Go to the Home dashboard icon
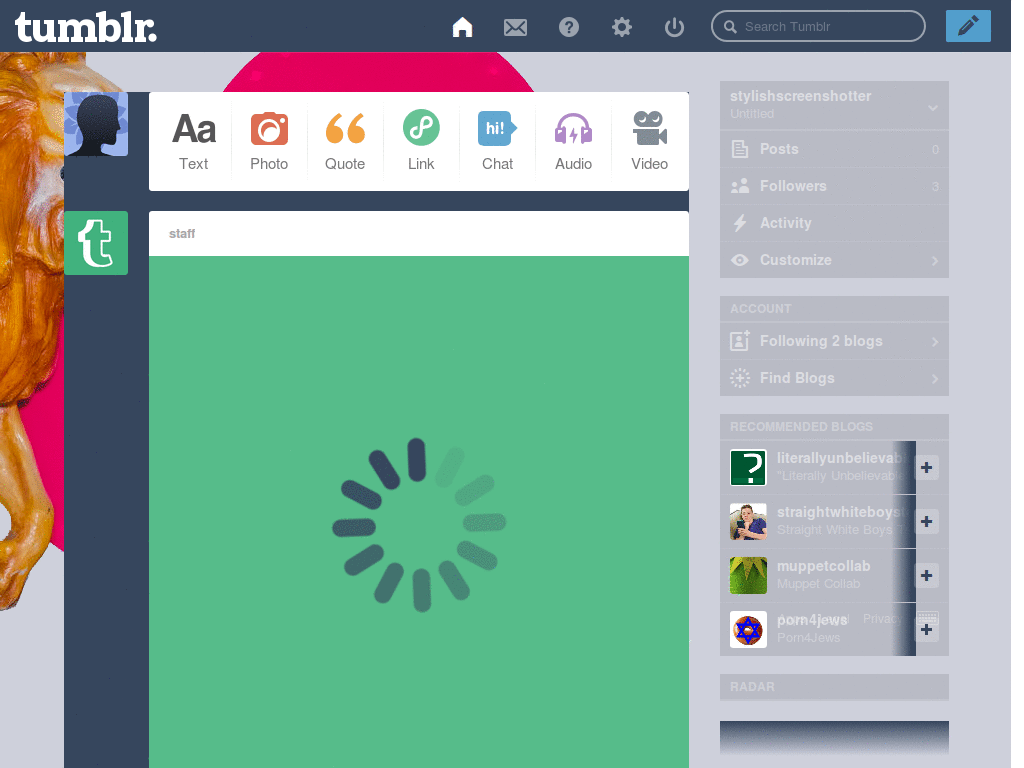 pos(462,27)
